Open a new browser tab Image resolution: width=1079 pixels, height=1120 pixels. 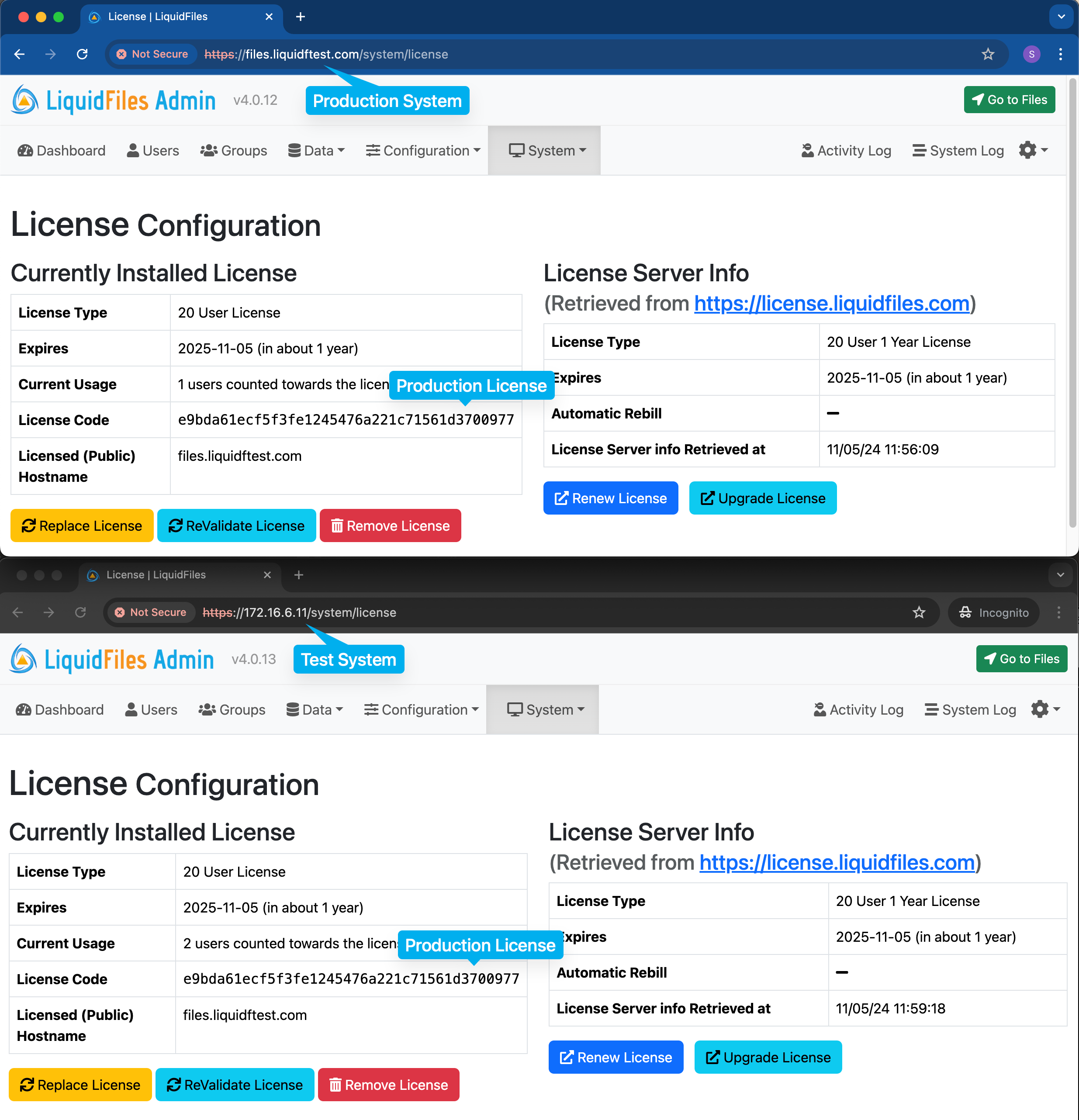click(x=300, y=17)
